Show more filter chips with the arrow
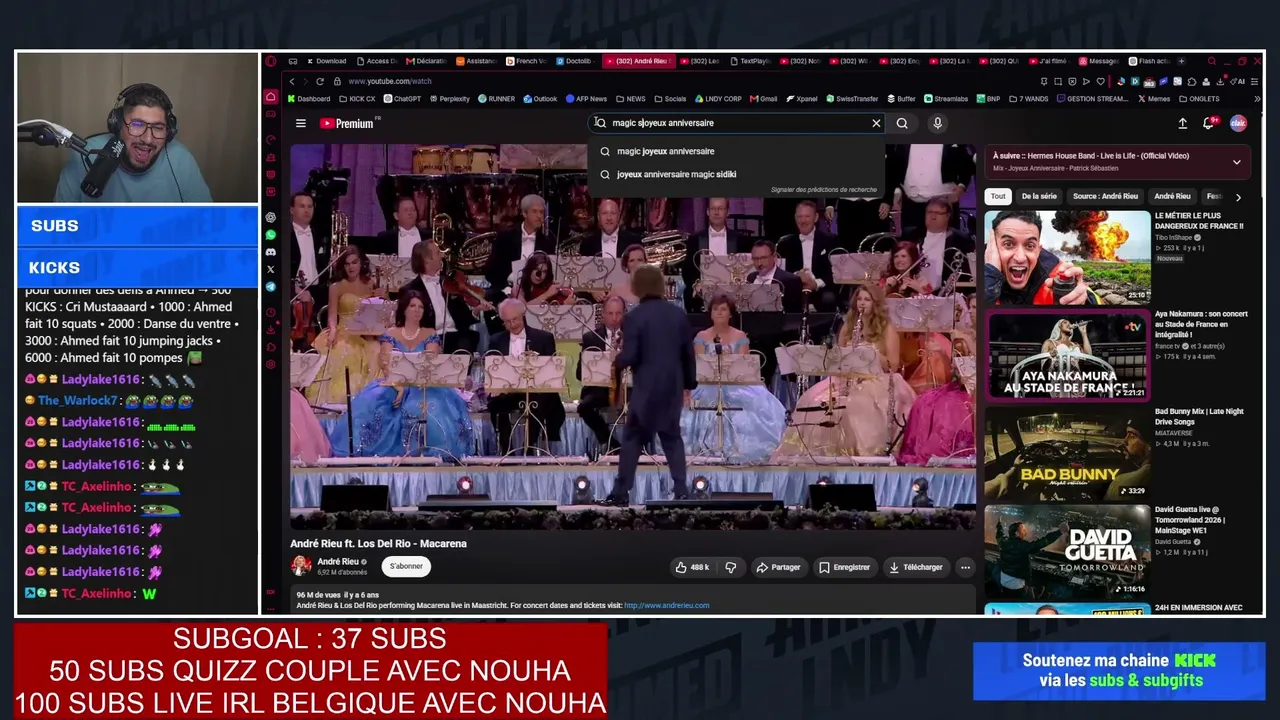Viewport: 1280px width, 720px height. [1238, 197]
